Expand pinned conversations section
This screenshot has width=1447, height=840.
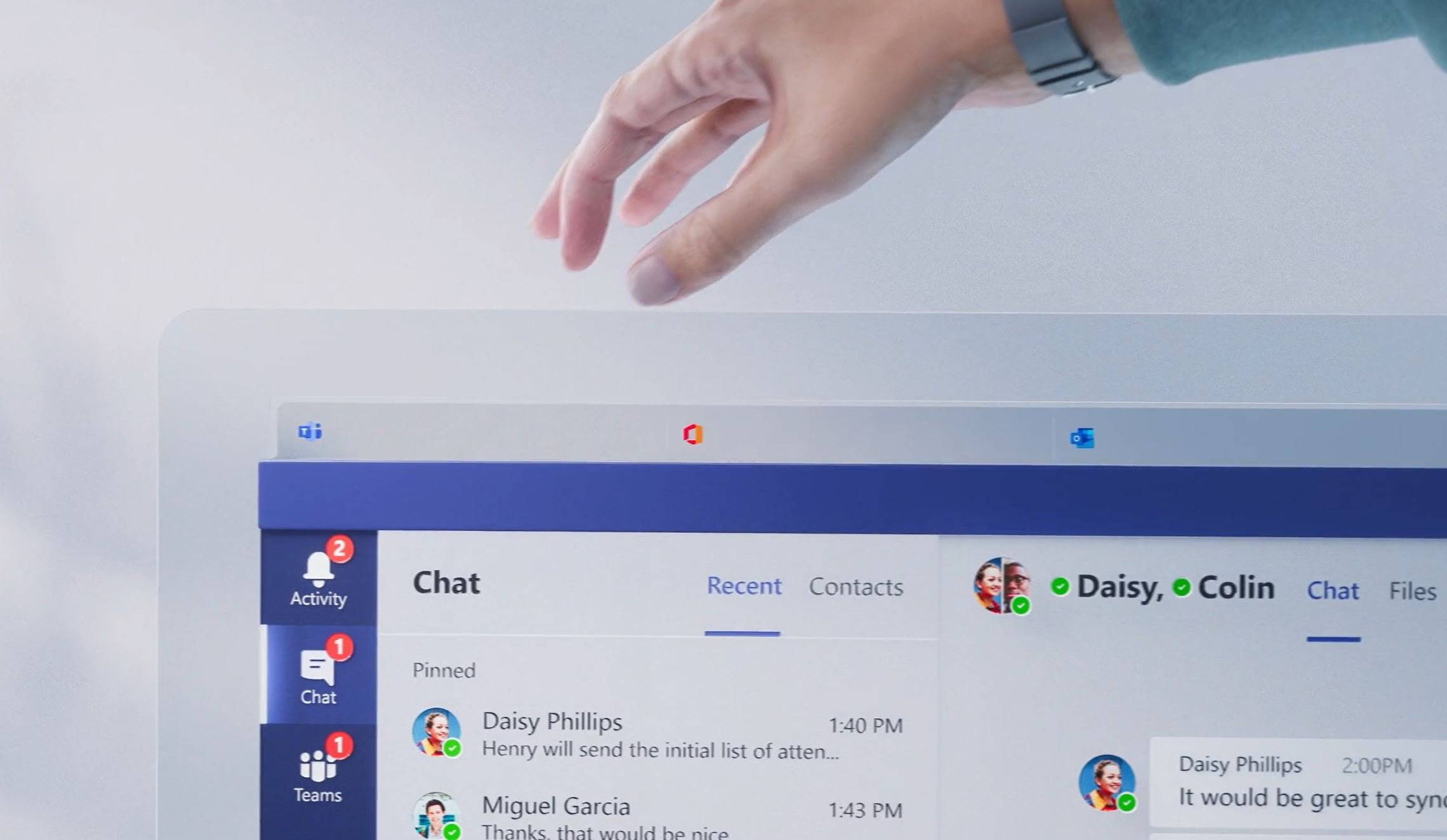pyautogui.click(x=443, y=669)
